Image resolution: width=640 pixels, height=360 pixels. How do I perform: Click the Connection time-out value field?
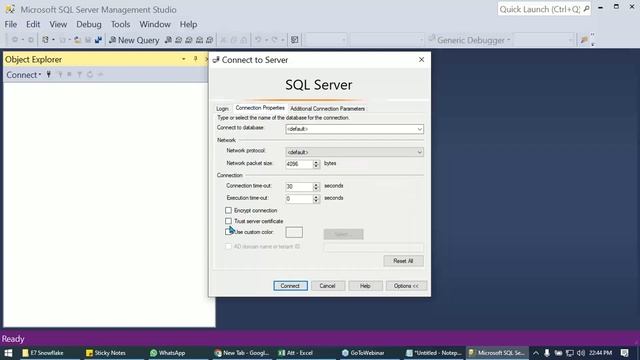click(299, 187)
